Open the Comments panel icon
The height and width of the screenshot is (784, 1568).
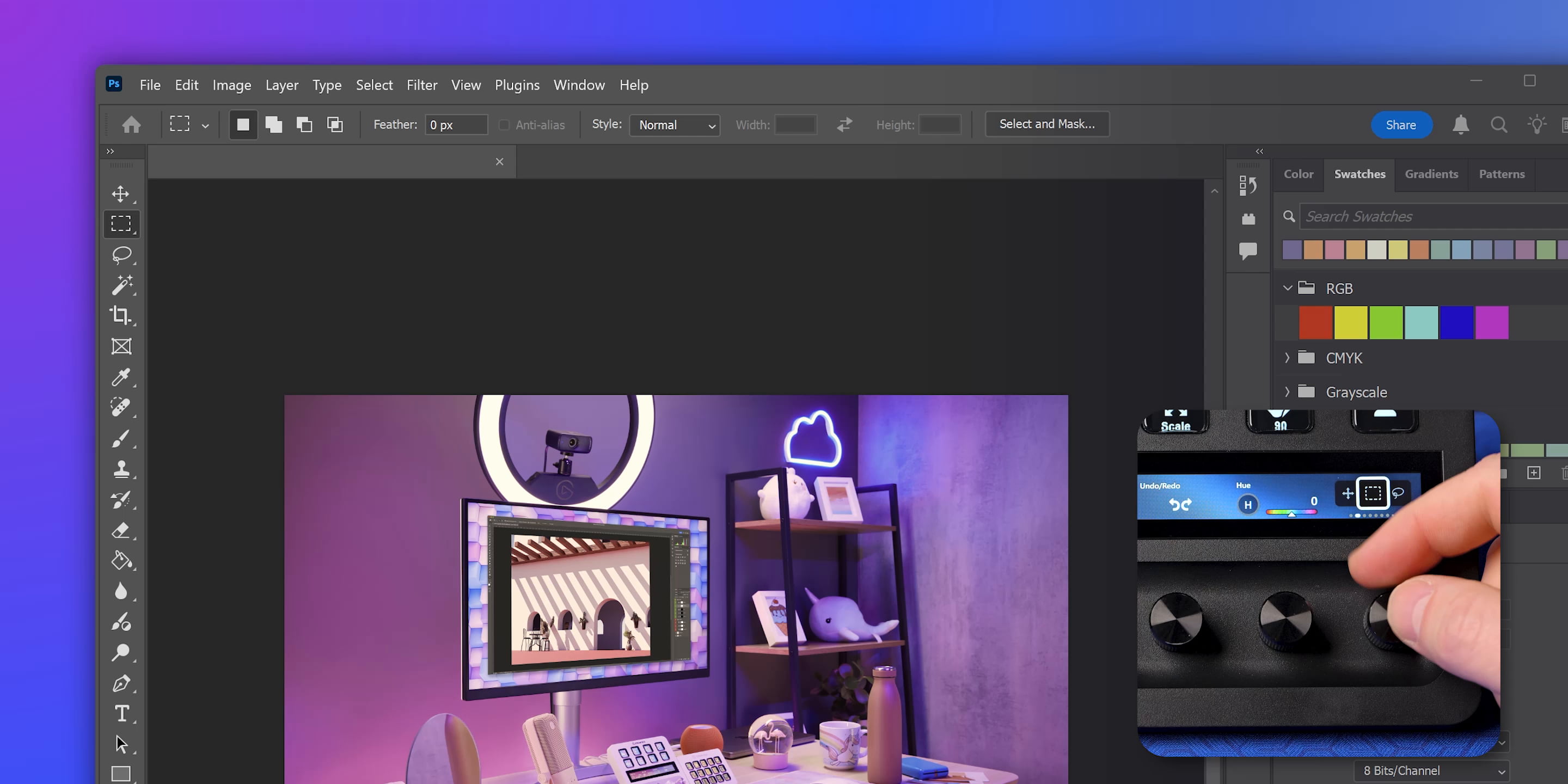coord(1248,251)
